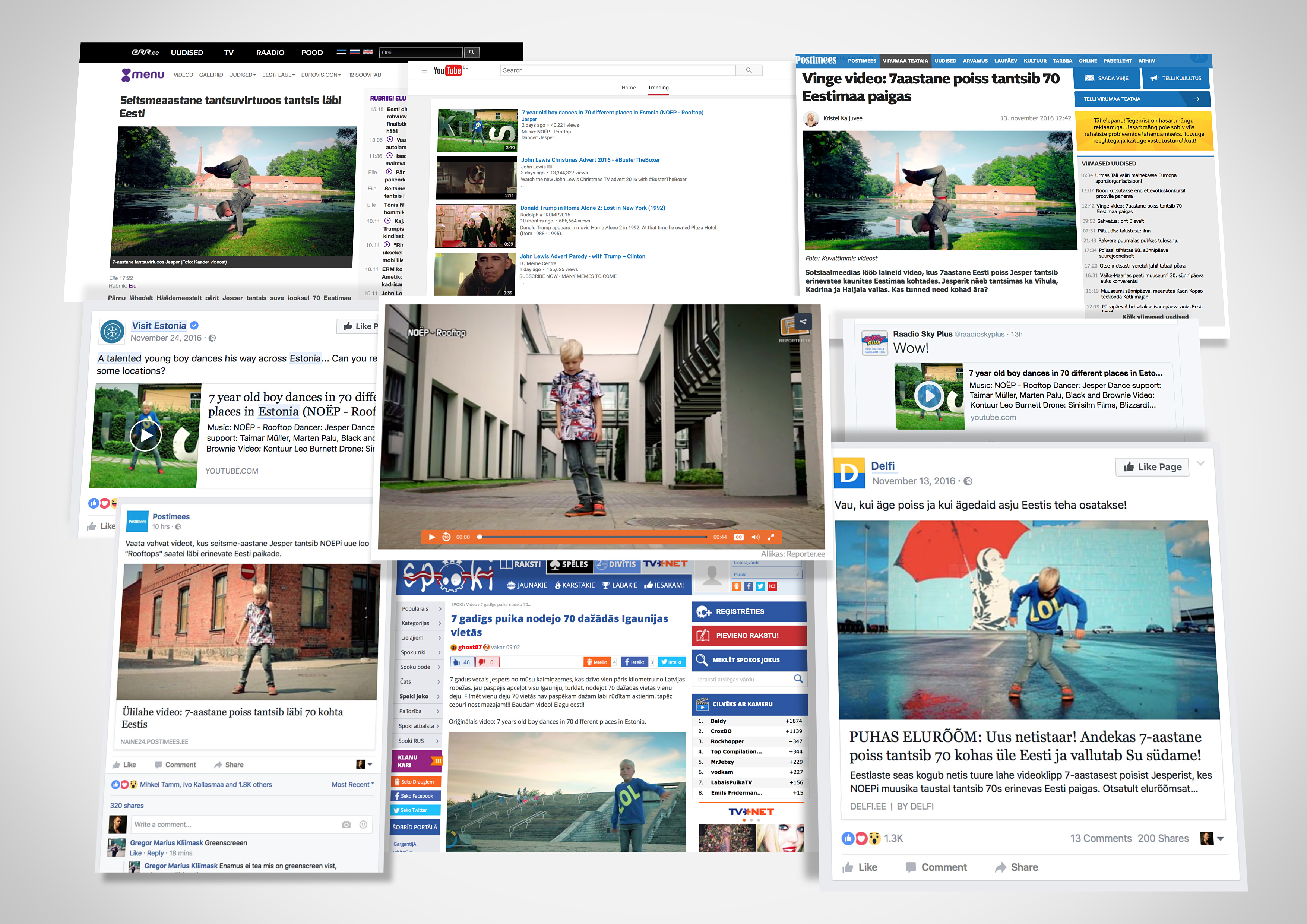Click the share icon on the video
The image size is (1307, 924).
pos(803,322)
